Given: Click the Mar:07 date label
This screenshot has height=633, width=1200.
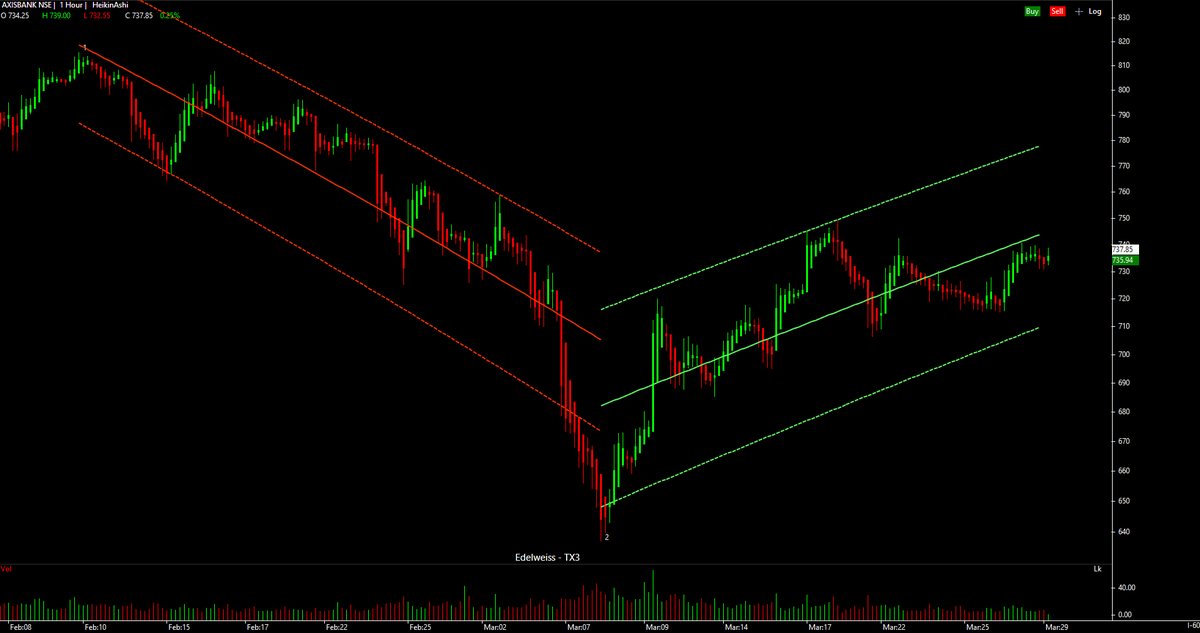Looking at the screenshot, I should point(579,627).
